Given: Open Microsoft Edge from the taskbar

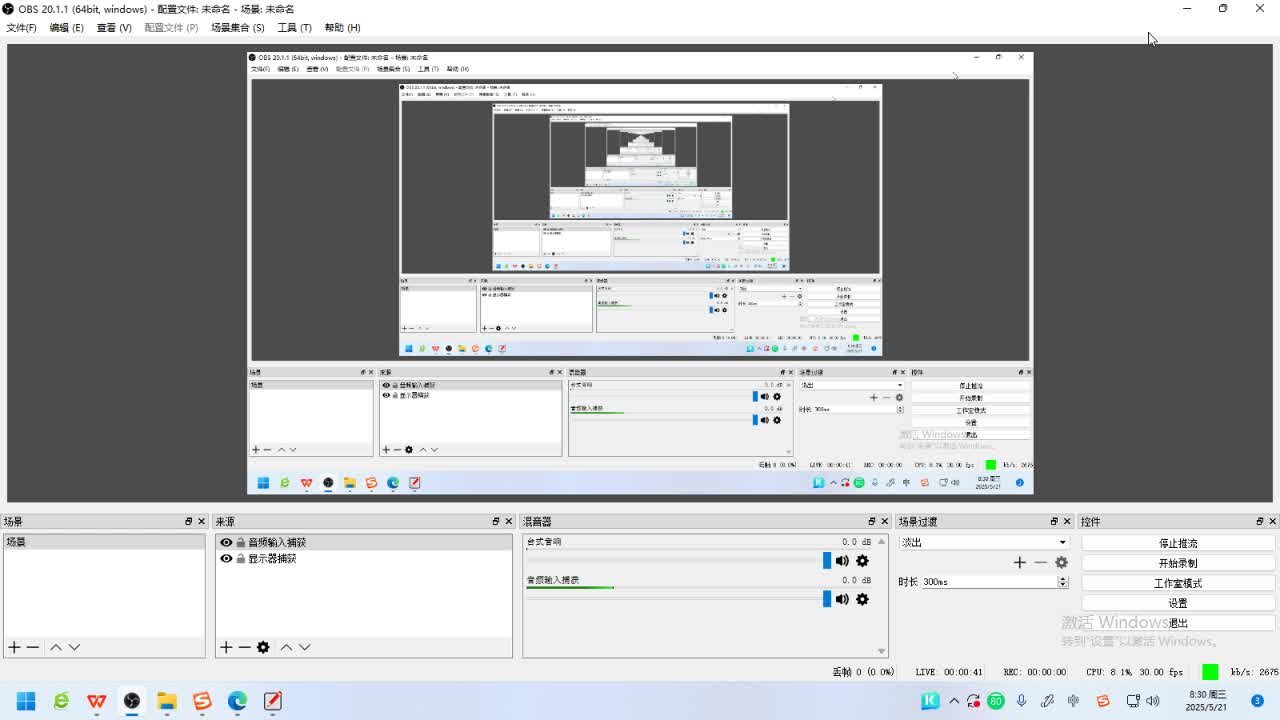Looking at the screenshot, I should [237, 701].
